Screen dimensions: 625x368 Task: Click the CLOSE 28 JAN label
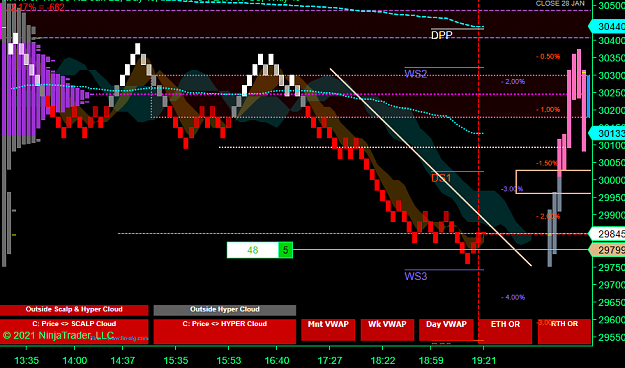[560, 3]
